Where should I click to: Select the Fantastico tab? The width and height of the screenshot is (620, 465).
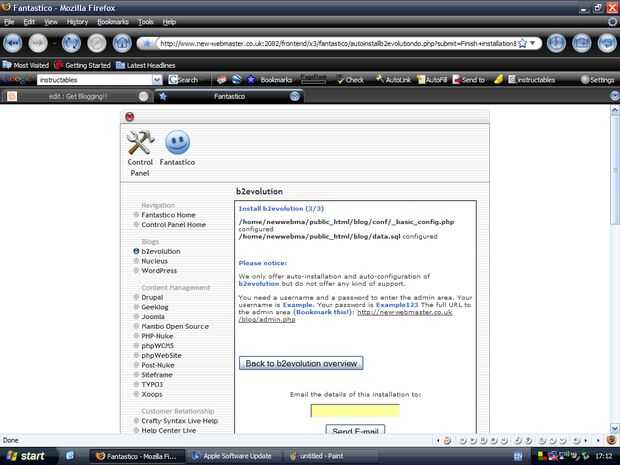point(229,96)
